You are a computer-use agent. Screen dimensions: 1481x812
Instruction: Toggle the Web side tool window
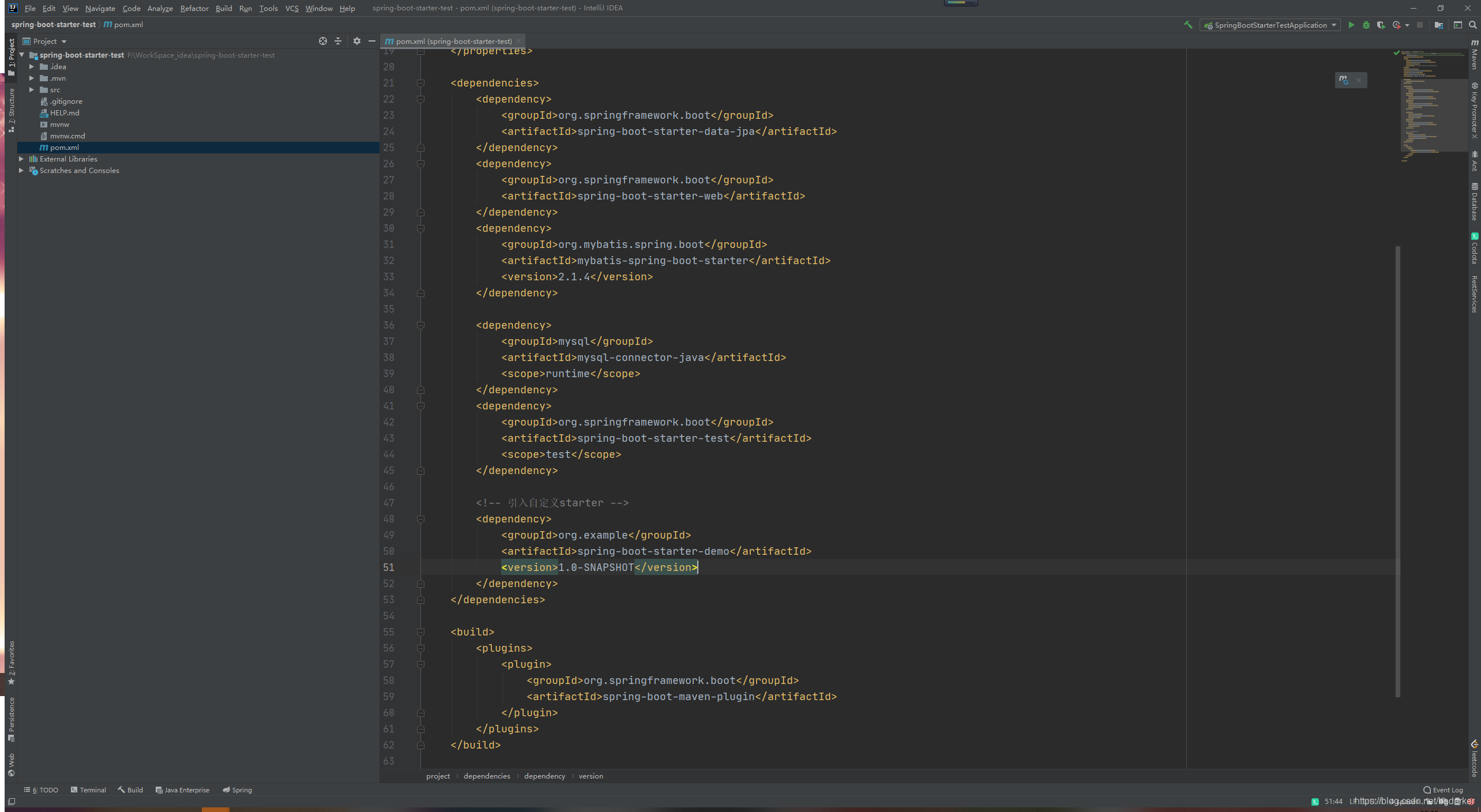click(11, 765)
